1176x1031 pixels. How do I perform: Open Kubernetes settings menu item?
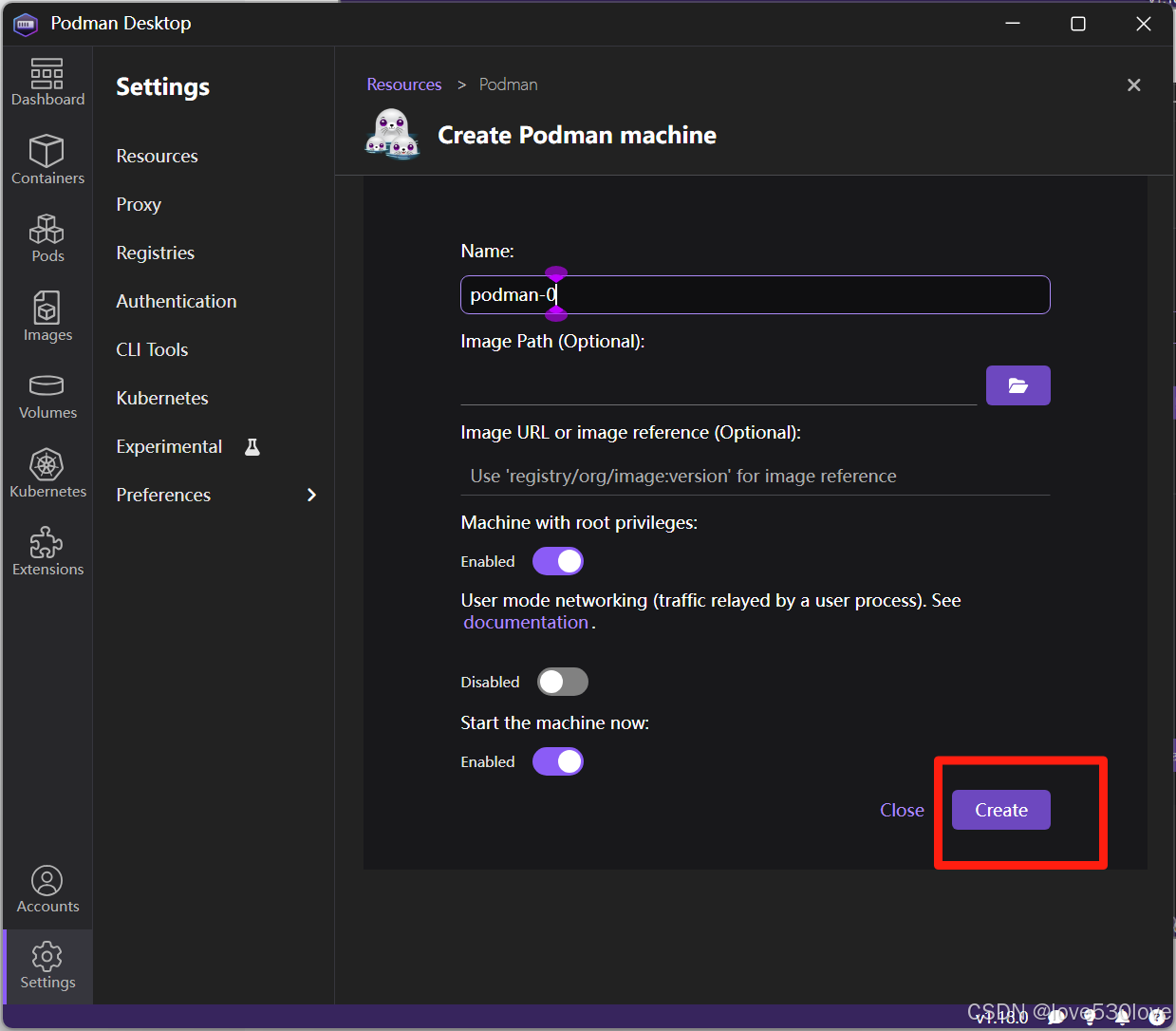[x=162, y=398]
